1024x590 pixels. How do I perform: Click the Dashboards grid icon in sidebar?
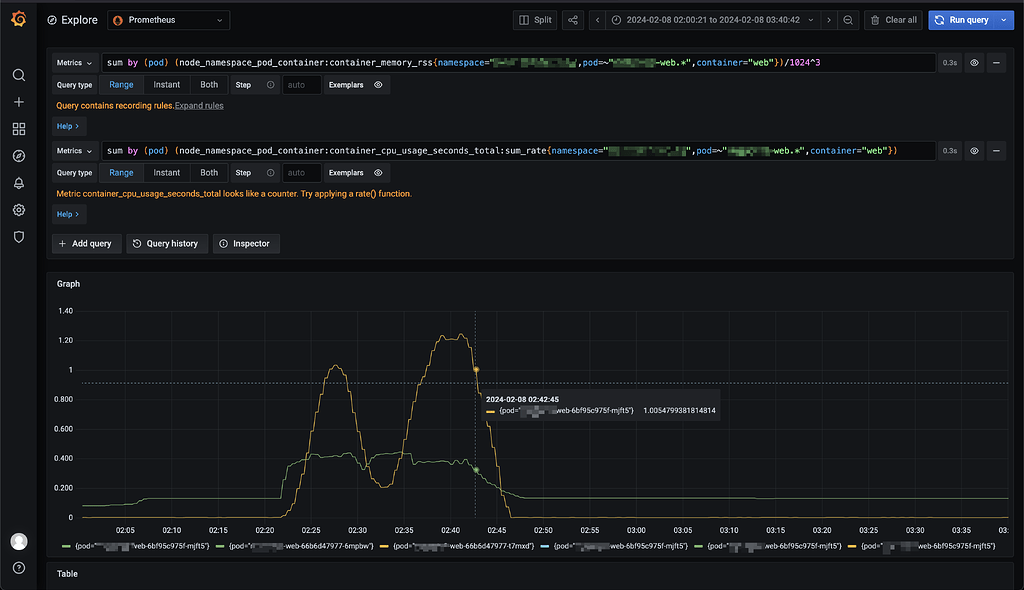[18, 129]
